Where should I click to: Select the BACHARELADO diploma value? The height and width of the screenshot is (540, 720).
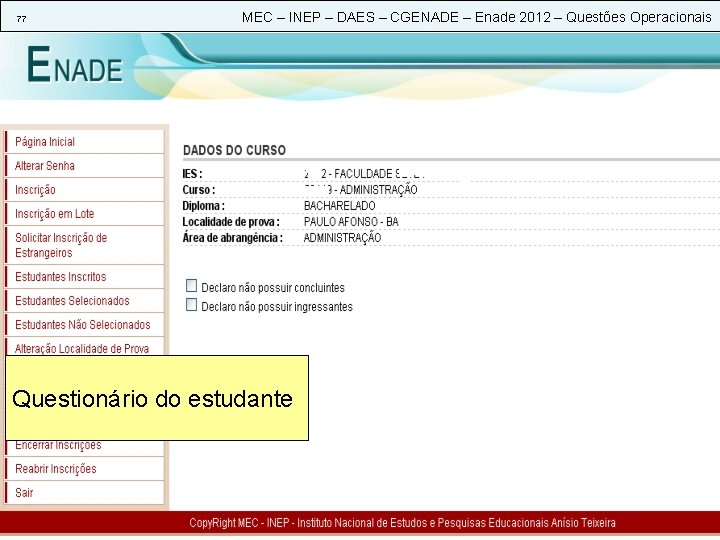(x=339, y=206)
